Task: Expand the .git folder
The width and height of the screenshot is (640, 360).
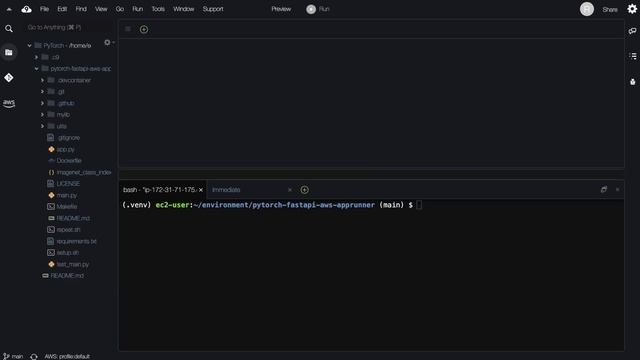Action: coord(42,92)
